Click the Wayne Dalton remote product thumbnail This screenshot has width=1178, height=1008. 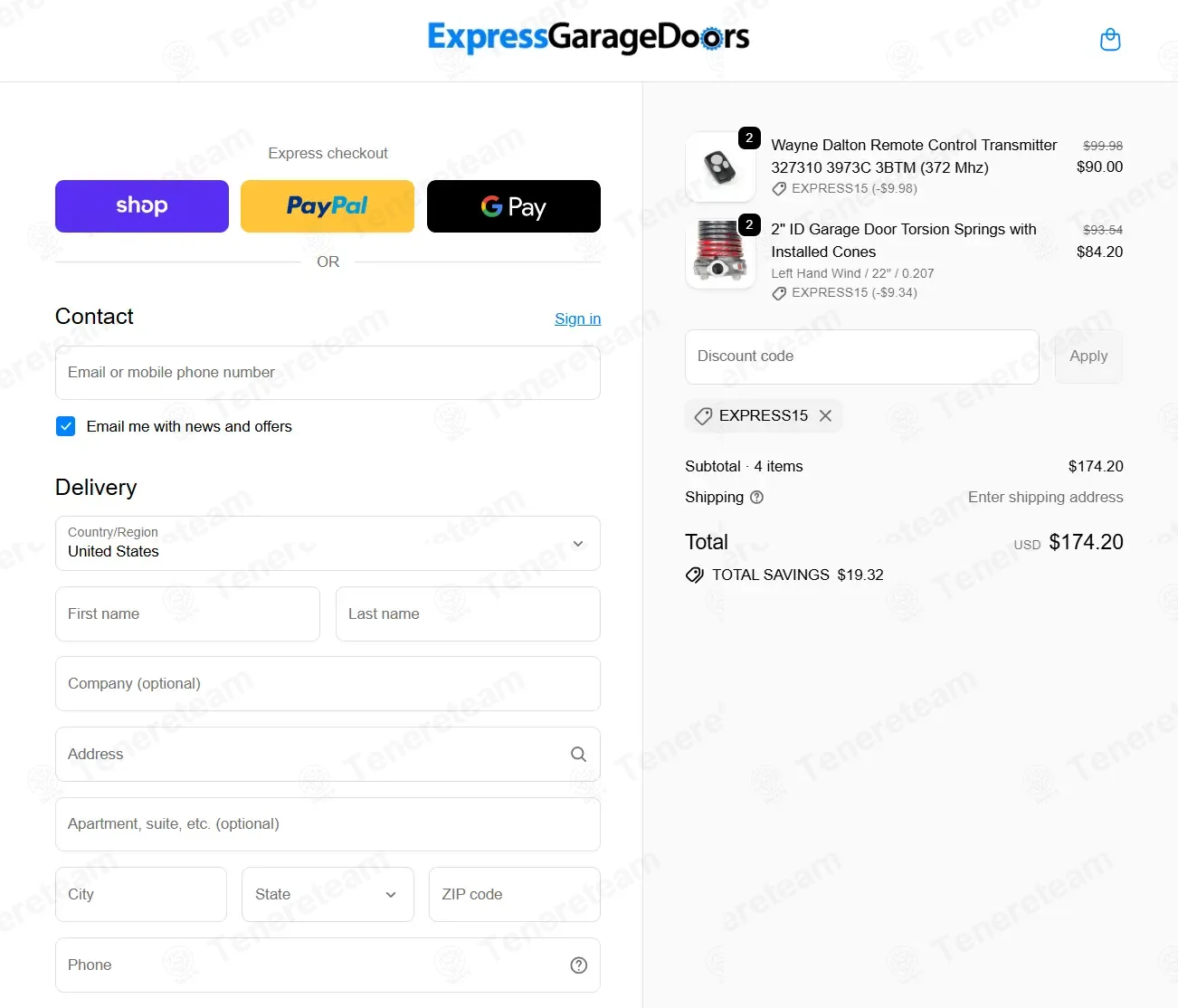click(720, 167)
